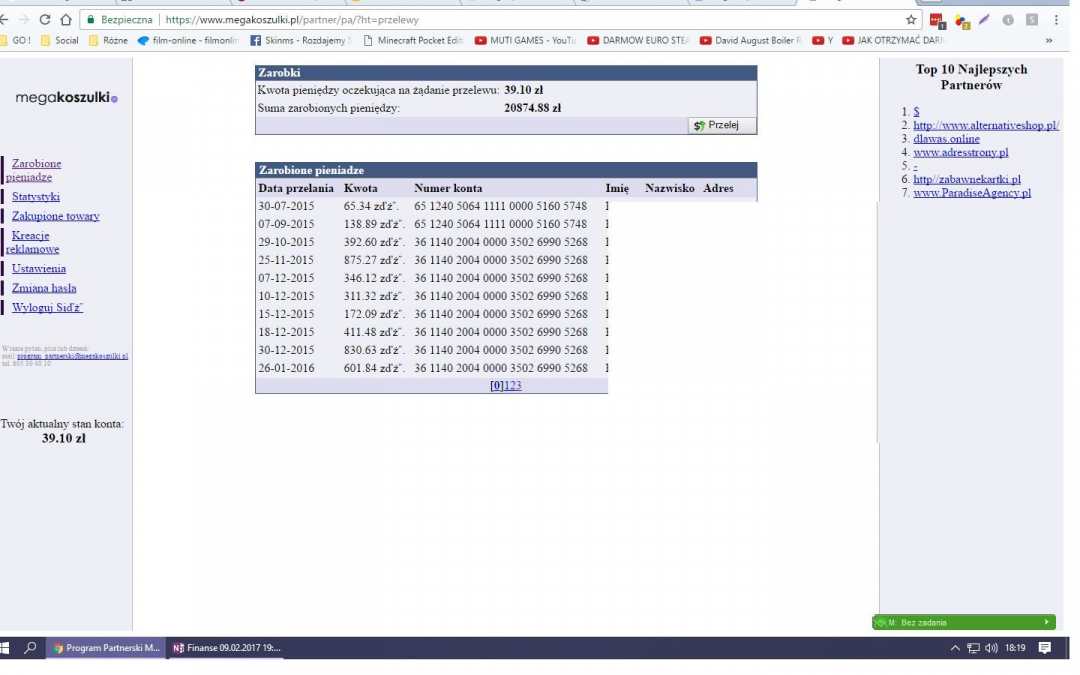Click the address bar URL field
The image size is (1080, 675).
click(x=500, y=19)
